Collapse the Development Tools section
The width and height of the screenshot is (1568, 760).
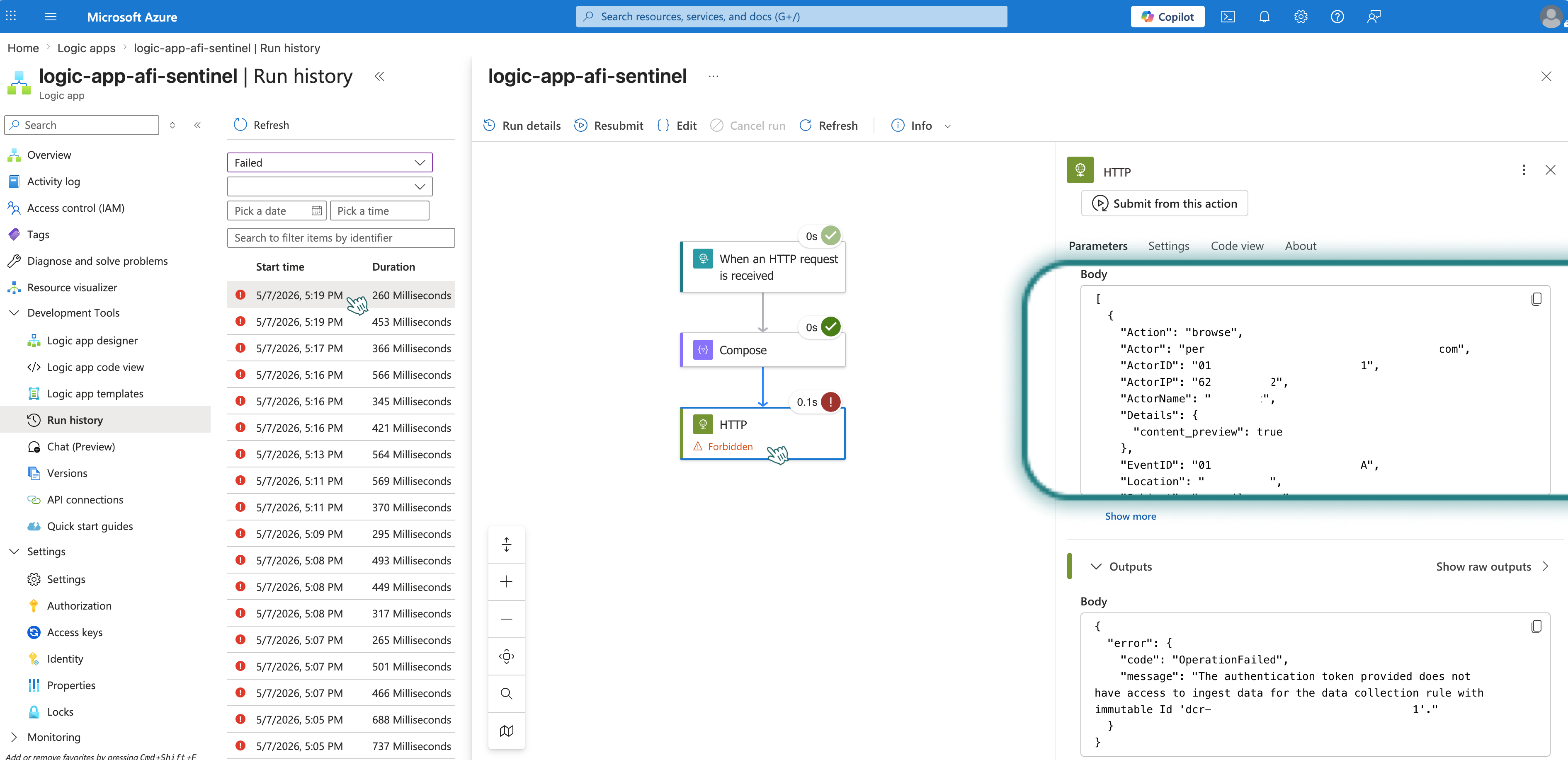14,313
